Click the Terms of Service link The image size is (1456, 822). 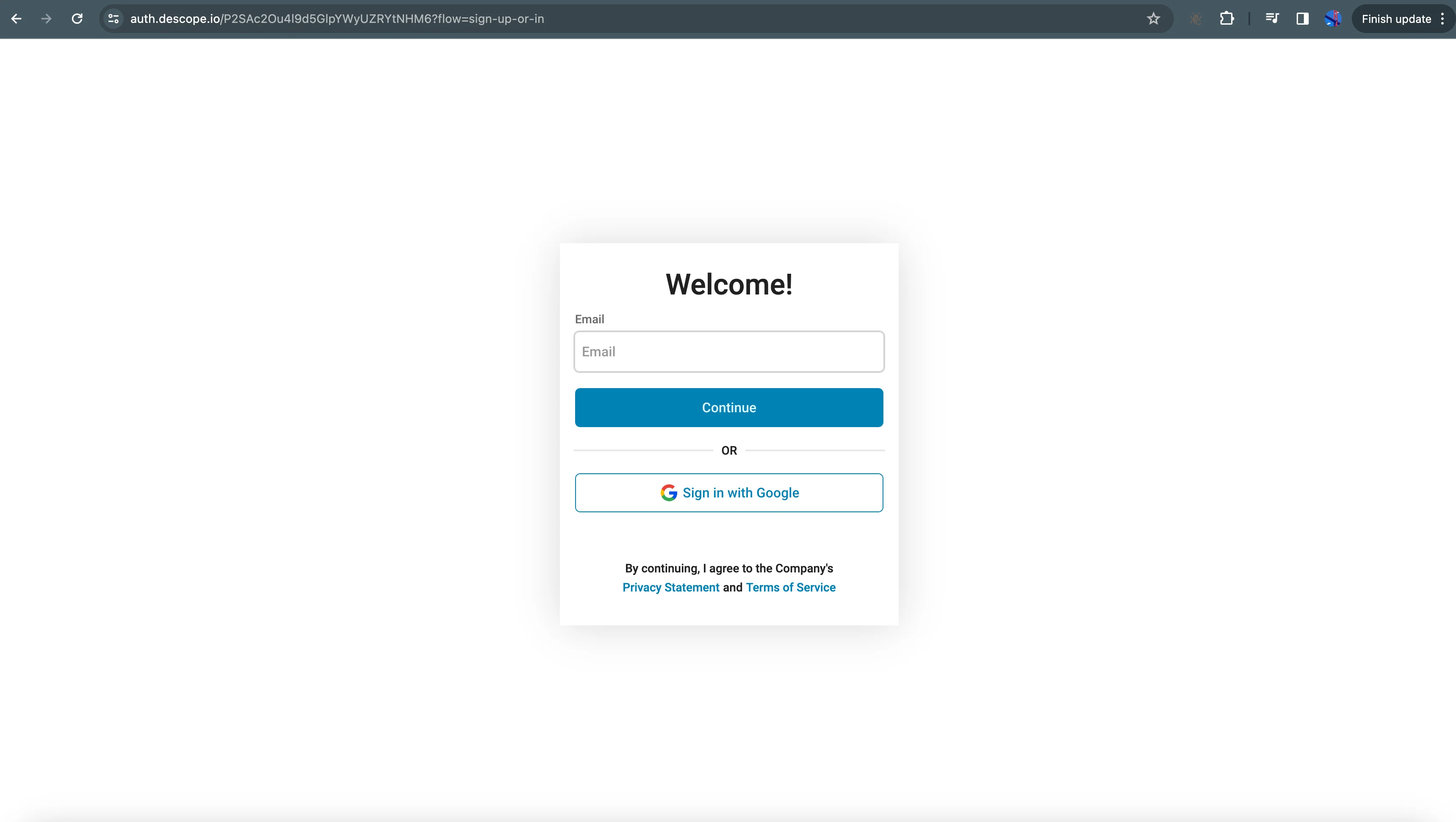tap(791, 587)
